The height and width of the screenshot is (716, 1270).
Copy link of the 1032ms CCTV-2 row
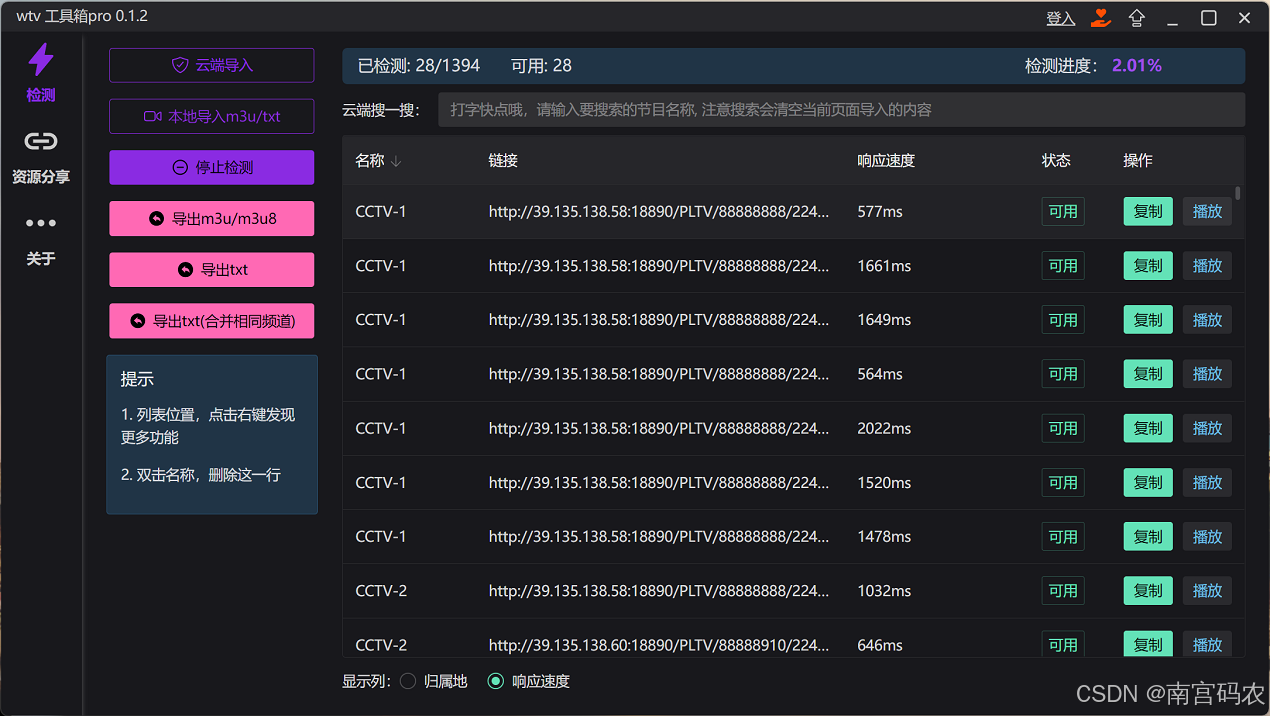point(1148,590)
